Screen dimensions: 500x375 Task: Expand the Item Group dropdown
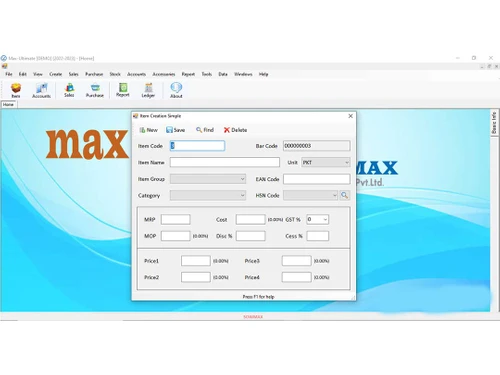pyautogui.click(x=208, y=179)
